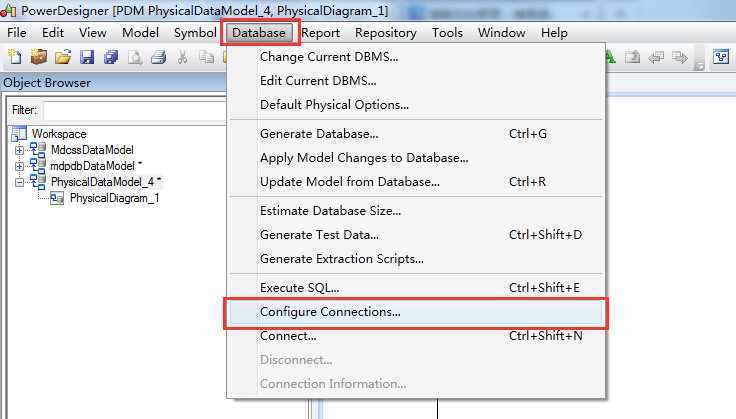Choose Generate Database...
Viewport: 736px width, 419px height.
pyautogui.click(x=416, y=134)
